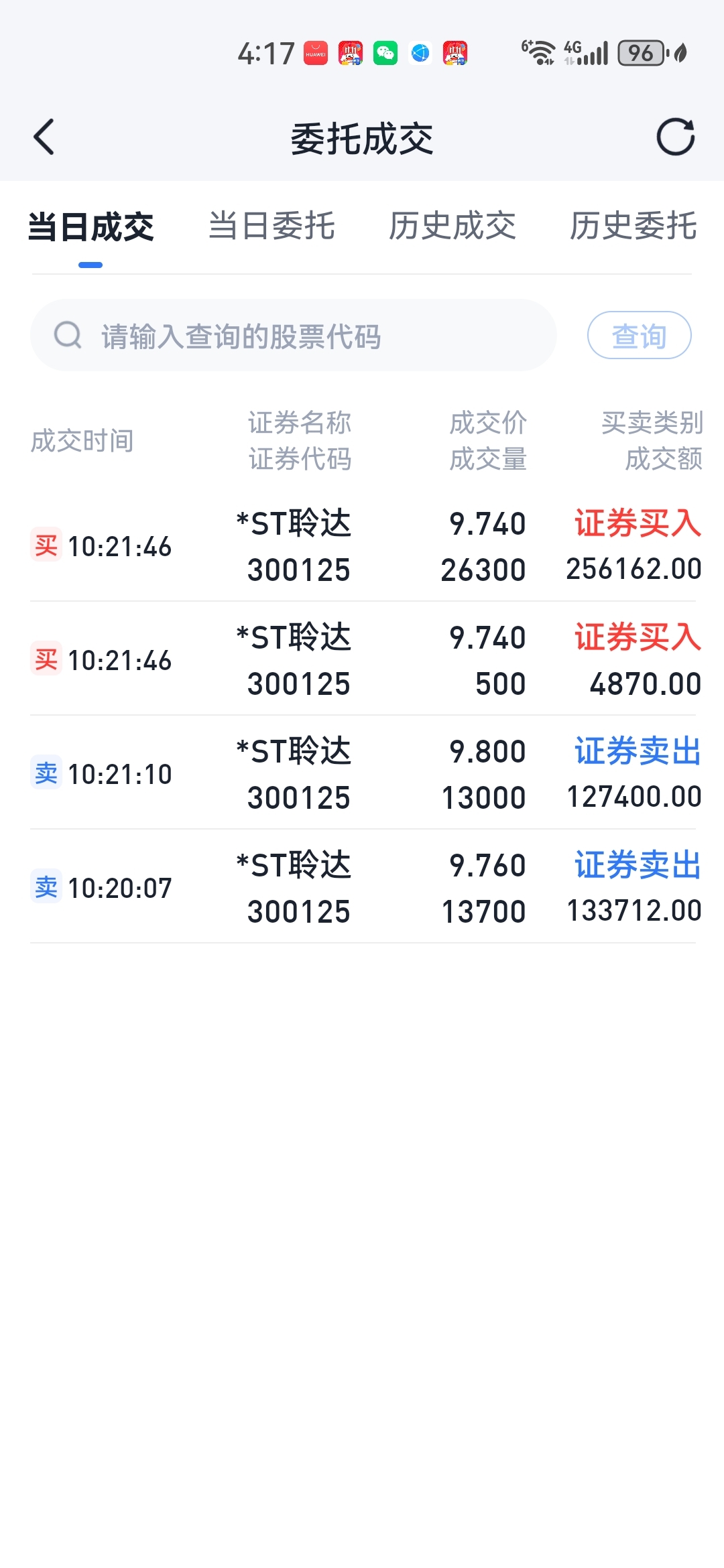Open the 历史委托 tab

(633, 226)
